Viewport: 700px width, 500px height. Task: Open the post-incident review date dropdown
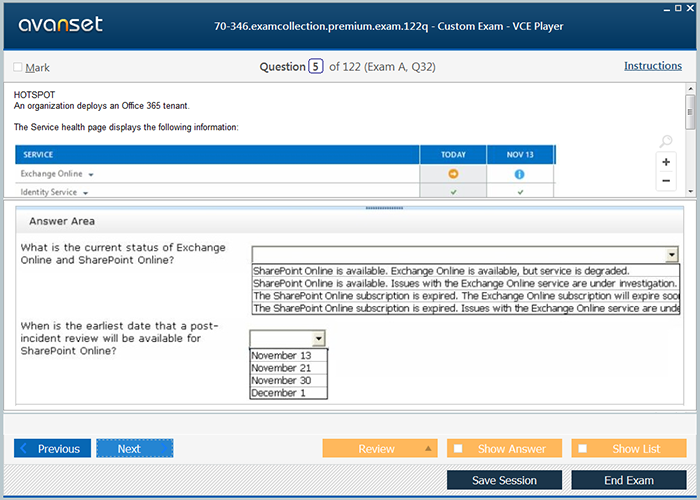tap(318, 339)
